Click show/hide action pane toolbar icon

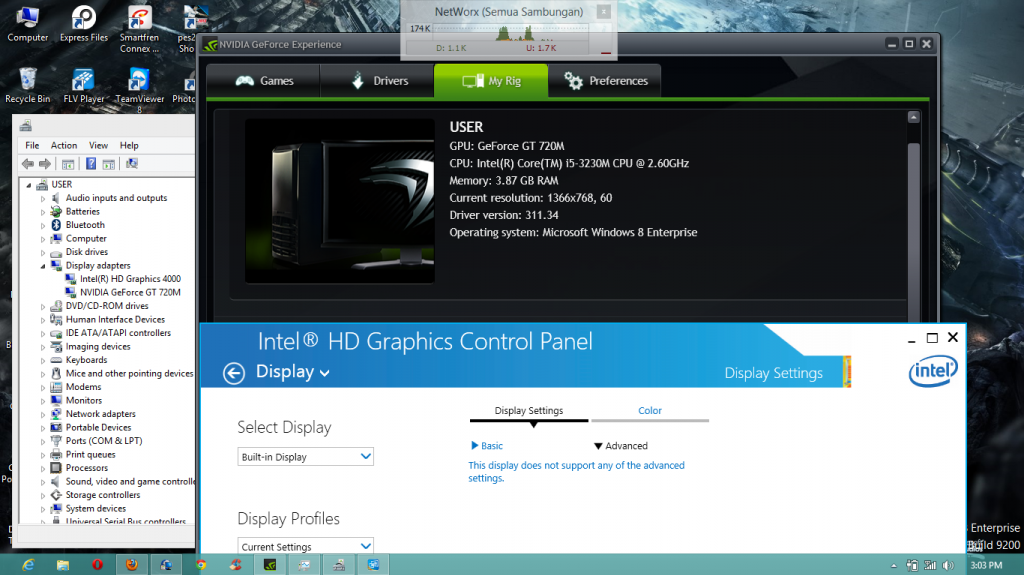[x=108, y=164]
